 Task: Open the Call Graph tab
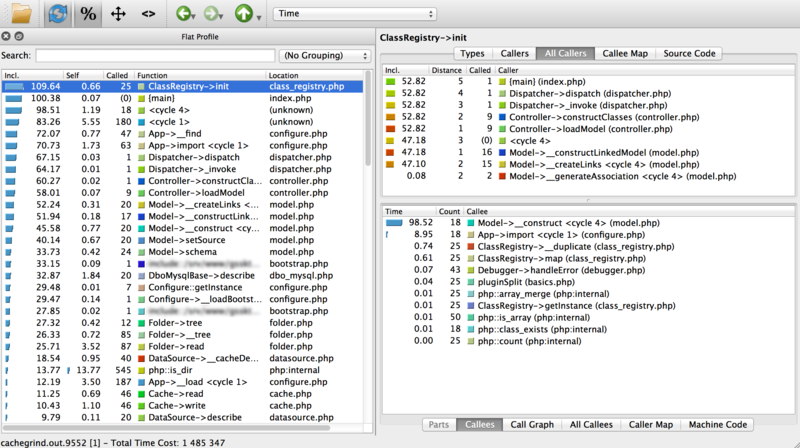click(x=532, y=425)
